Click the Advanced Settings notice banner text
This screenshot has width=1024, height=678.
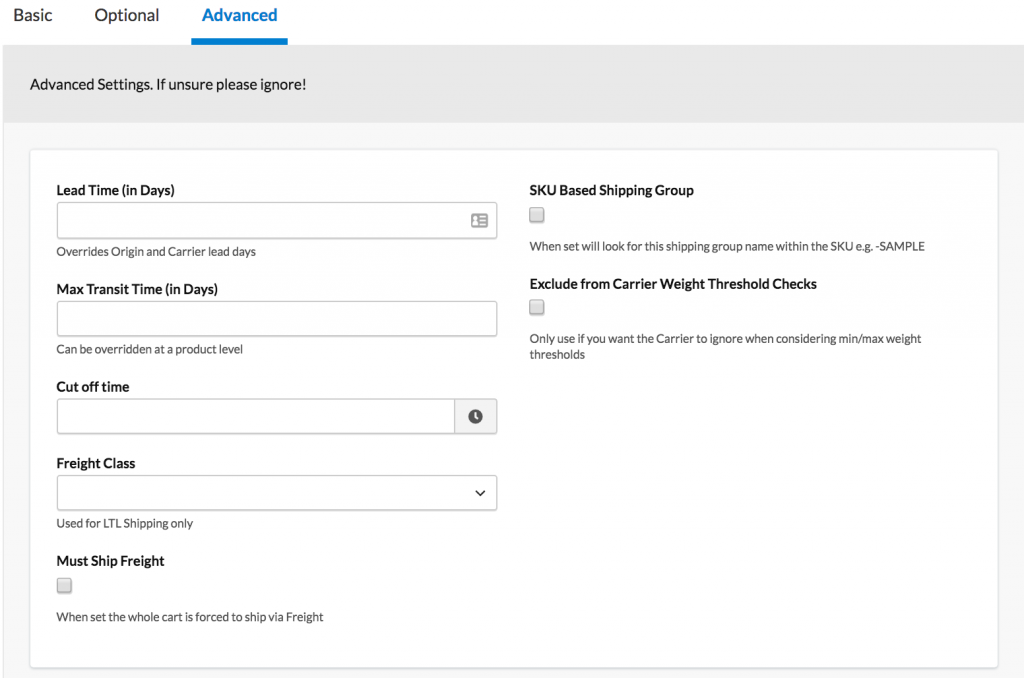coord(168,85)
